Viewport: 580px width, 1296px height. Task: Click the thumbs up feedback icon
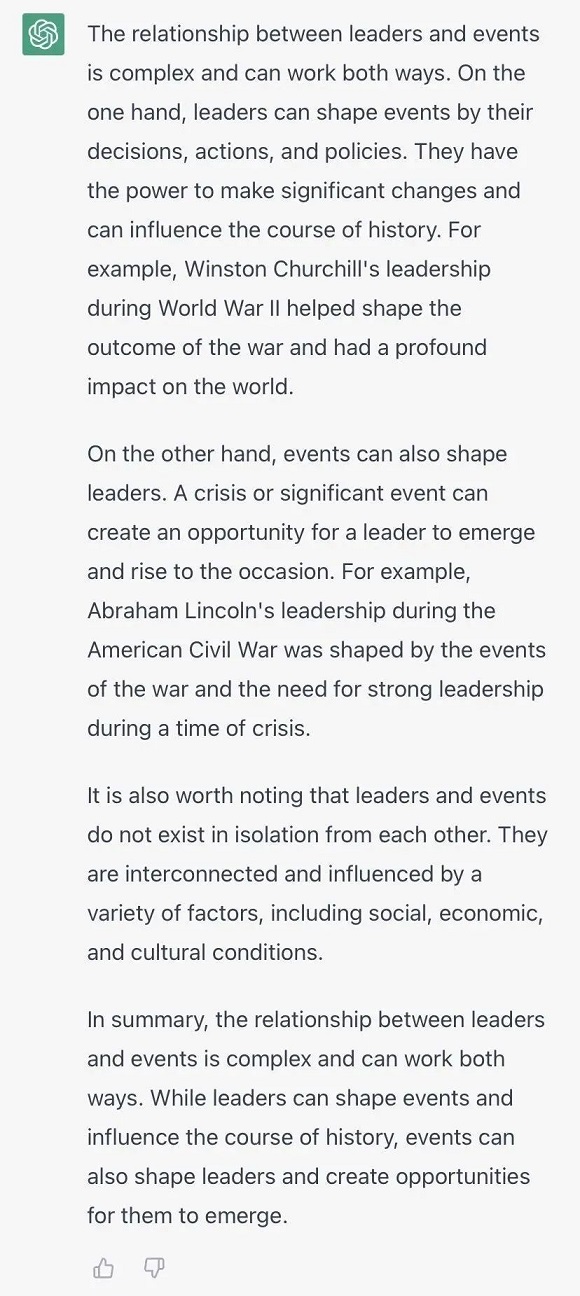pyautogui.click(x=103, y=1269)
